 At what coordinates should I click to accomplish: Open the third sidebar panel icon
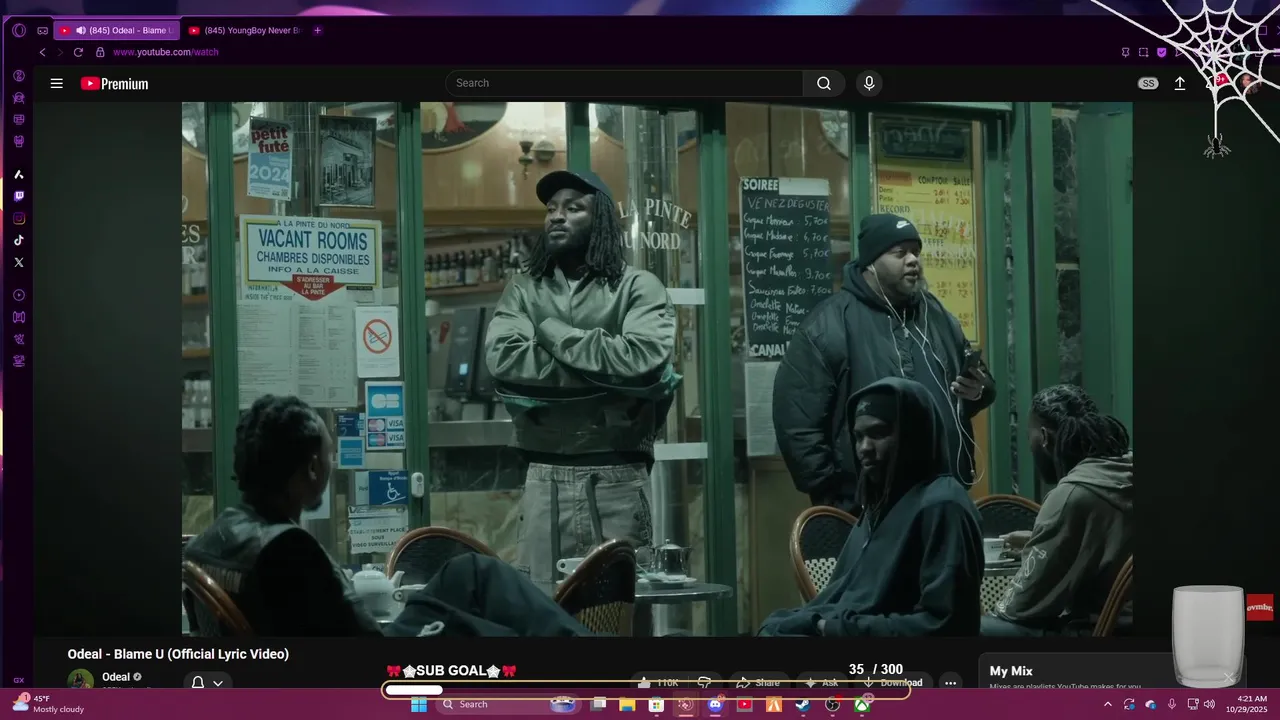point(18,120)
